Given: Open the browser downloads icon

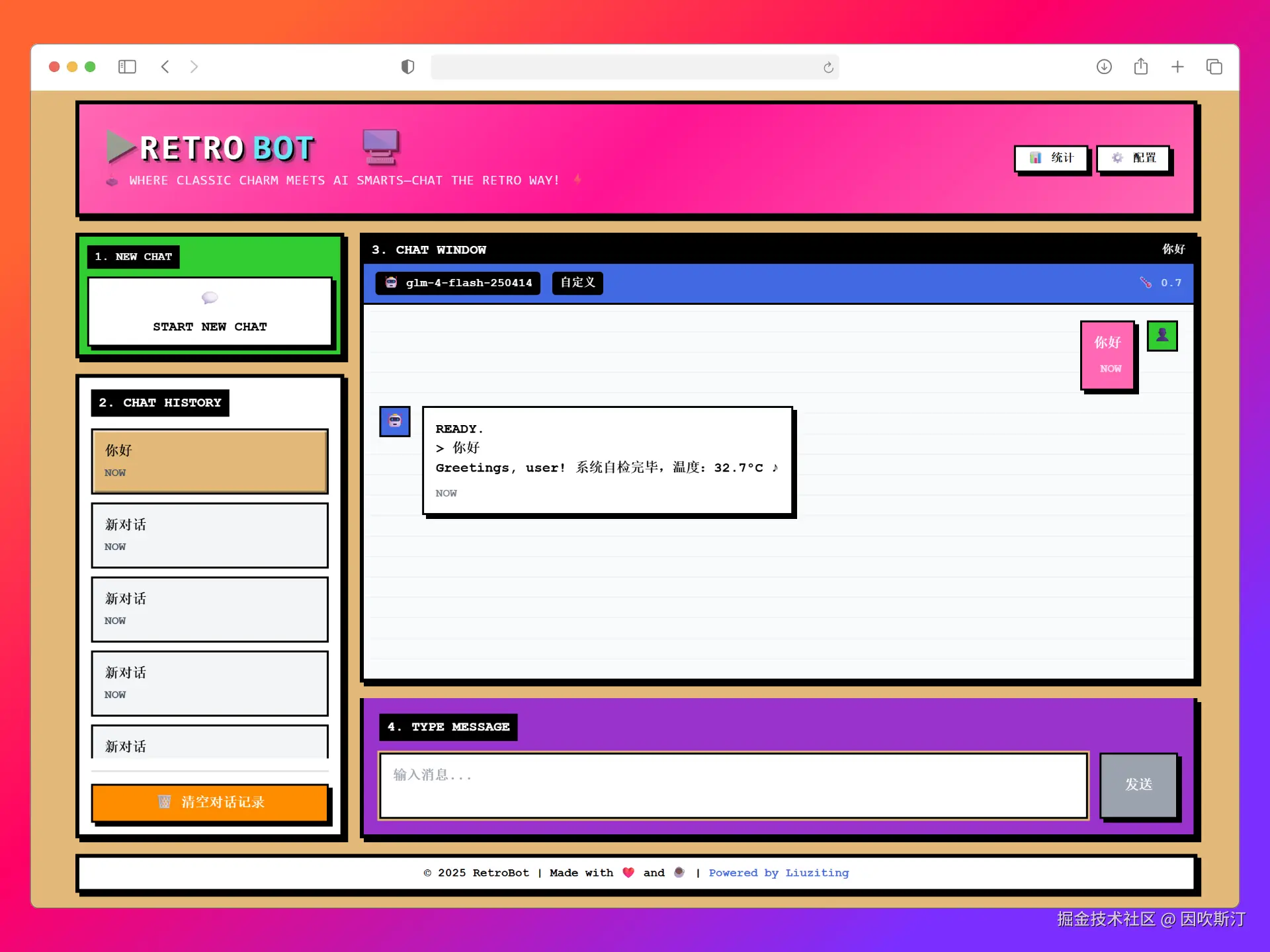Looking at the screenshot, I should (x=1104, y=67).
